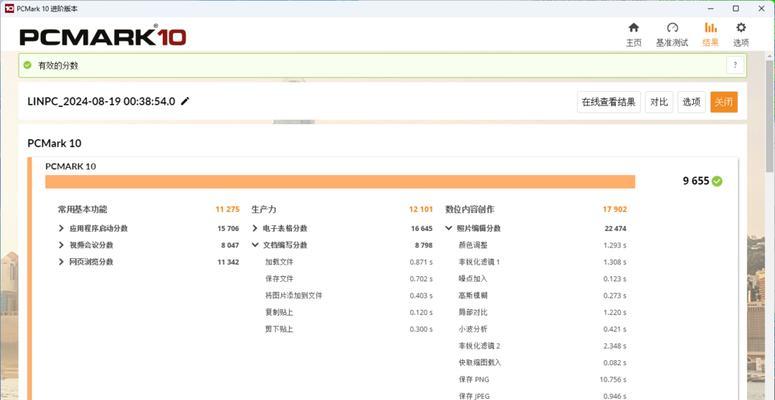Image resolution: width=775 pixels, height=400 pixels.
Task: Click the 15 706 app startup score
Action: coord(228,228)
